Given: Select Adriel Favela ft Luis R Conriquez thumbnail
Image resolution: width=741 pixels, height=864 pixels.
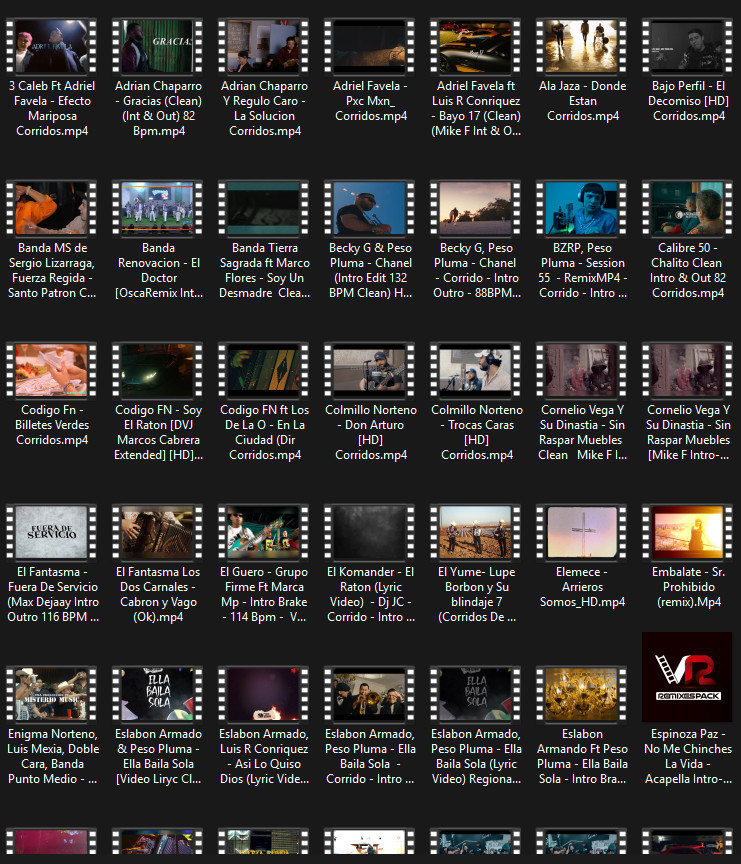Looking at the screenshot, I should 475,46.
